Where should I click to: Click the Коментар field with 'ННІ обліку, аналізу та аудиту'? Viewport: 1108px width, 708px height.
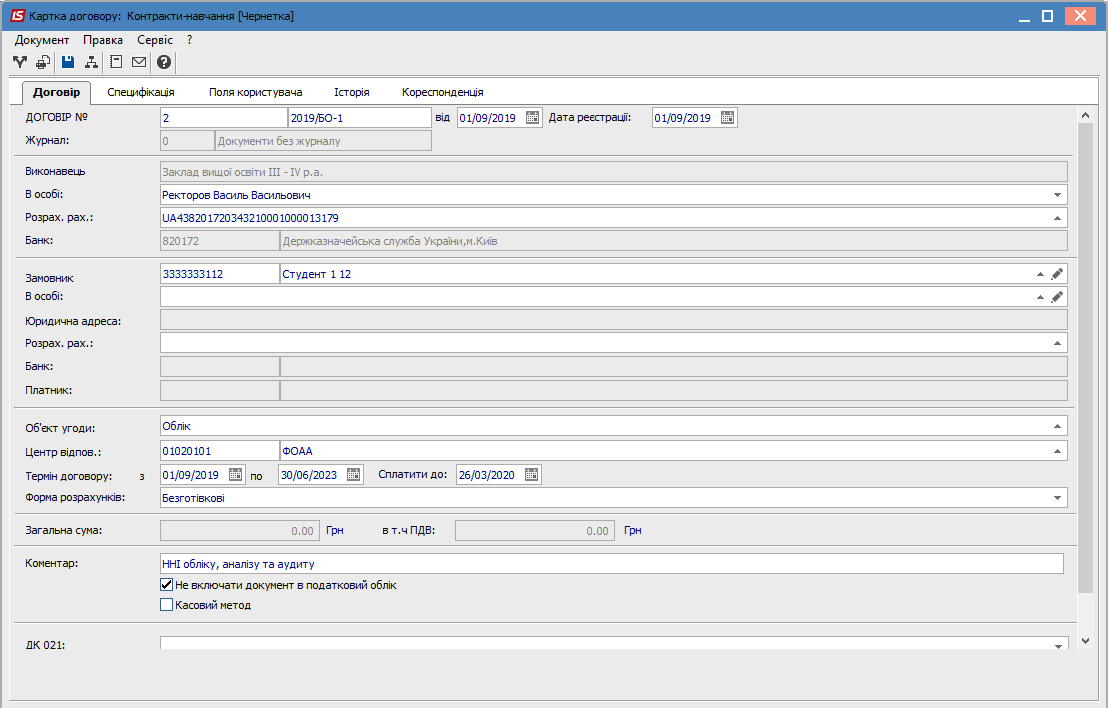[612, 564]
